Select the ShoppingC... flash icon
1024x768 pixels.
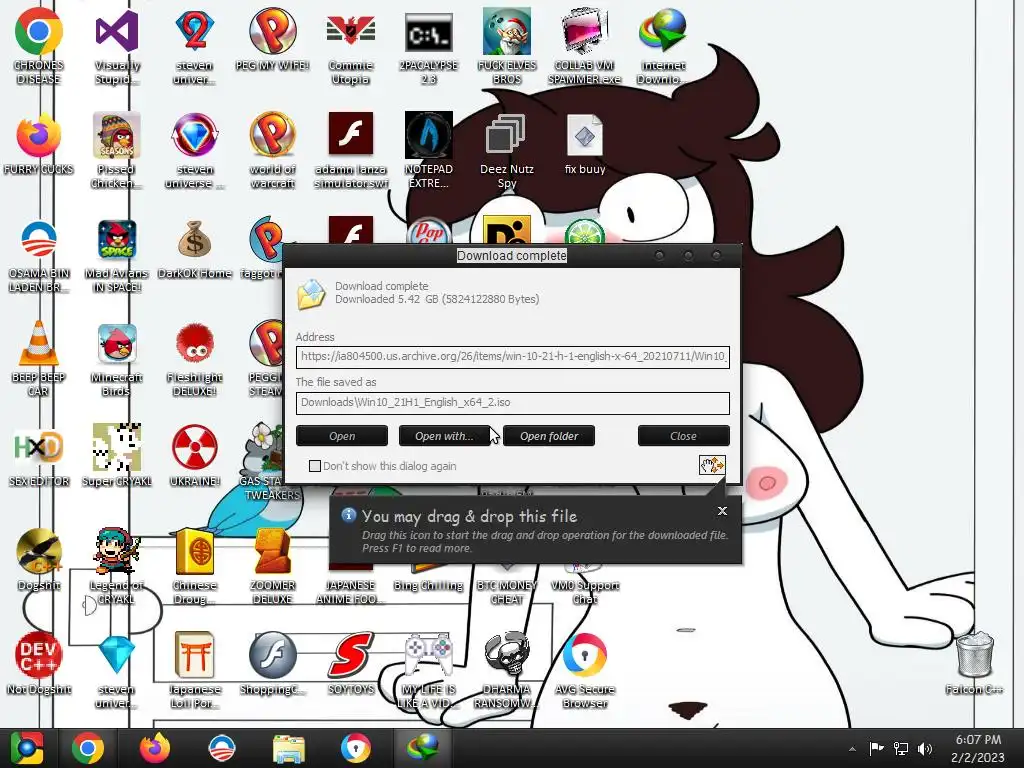tap(272, 664)
